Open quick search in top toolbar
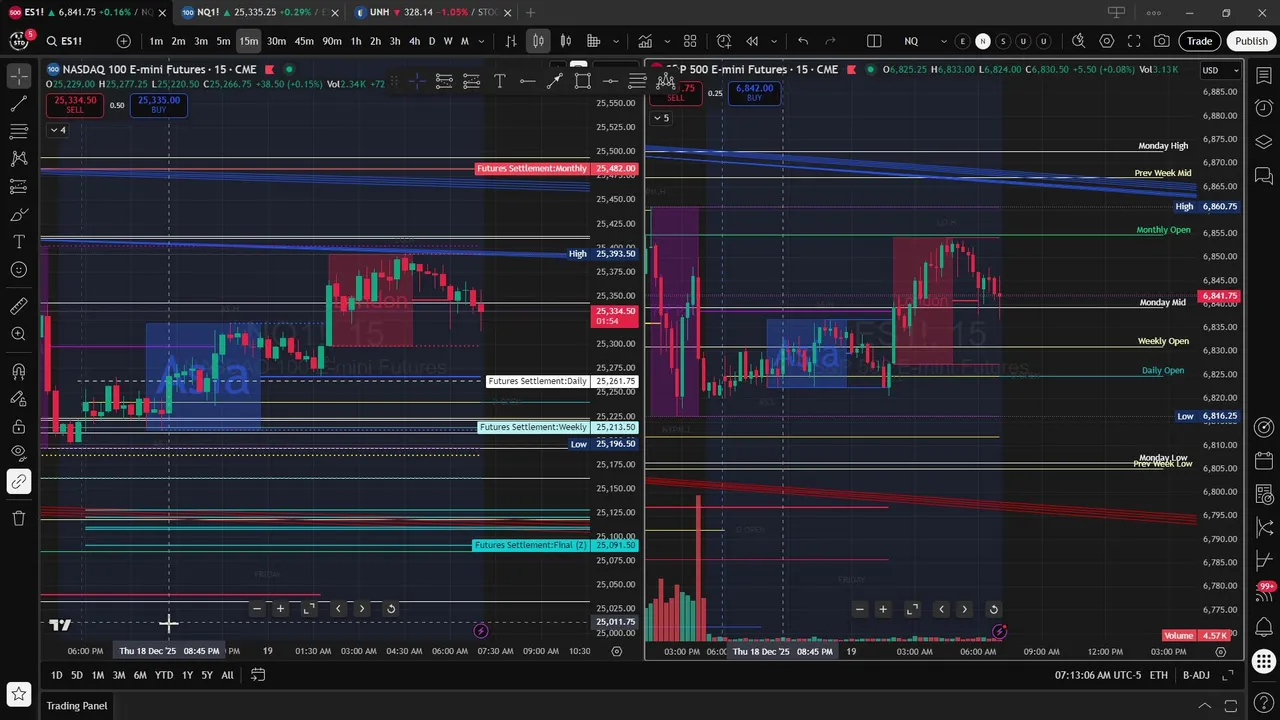 [x=1078, y=41]
